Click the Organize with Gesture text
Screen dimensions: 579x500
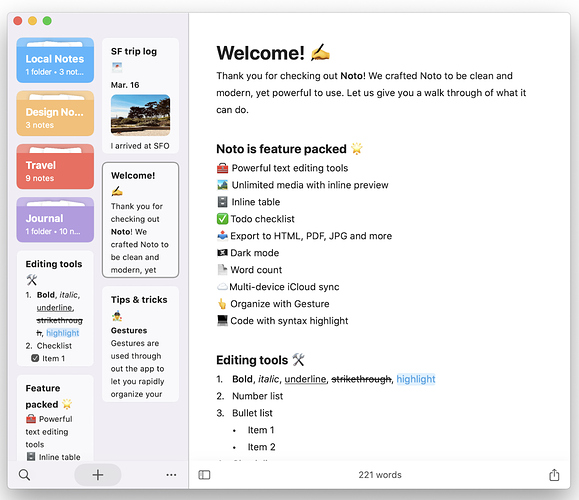point(280,304)
